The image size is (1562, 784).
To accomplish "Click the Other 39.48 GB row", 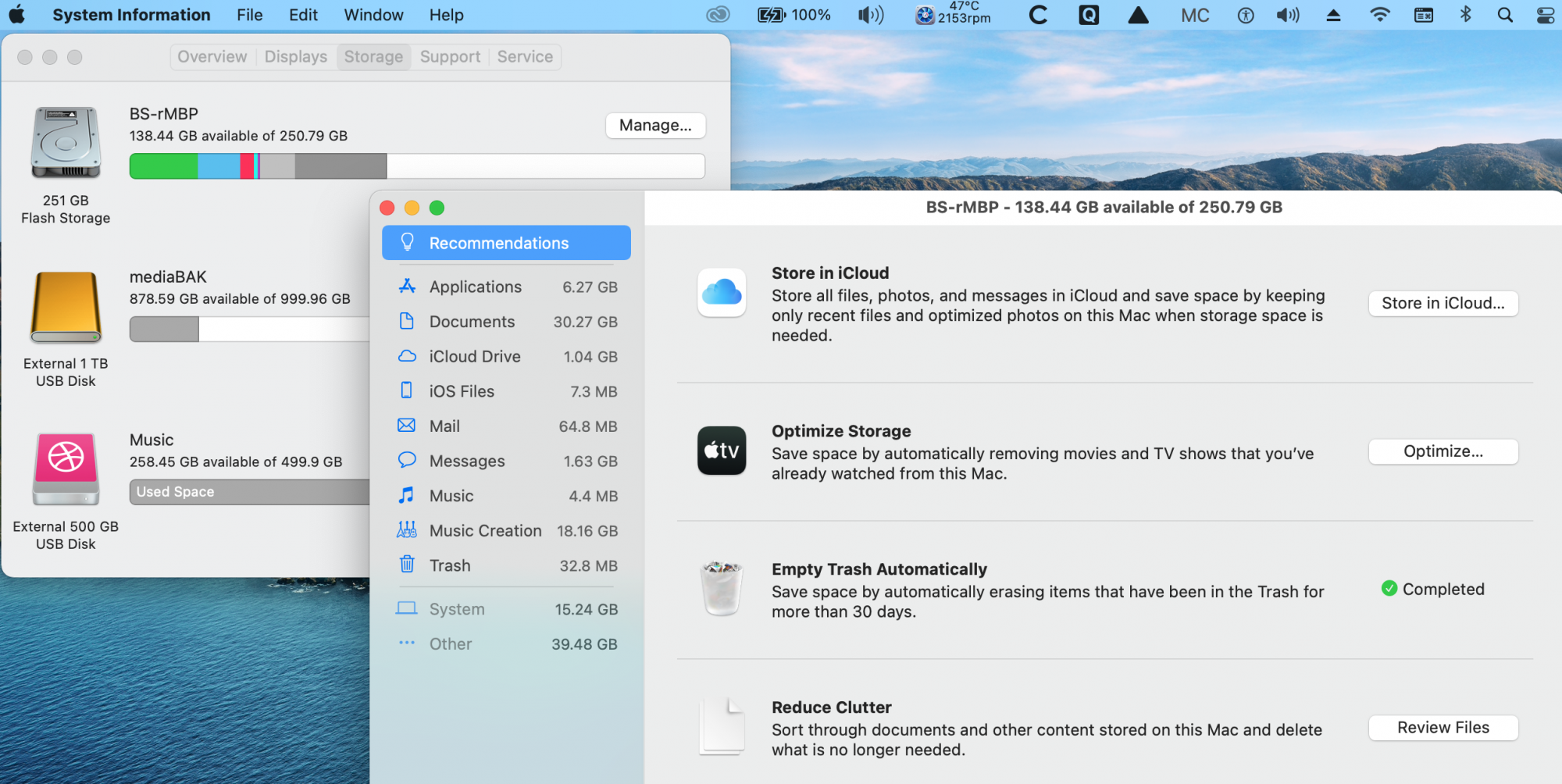I will click(507, 644).
